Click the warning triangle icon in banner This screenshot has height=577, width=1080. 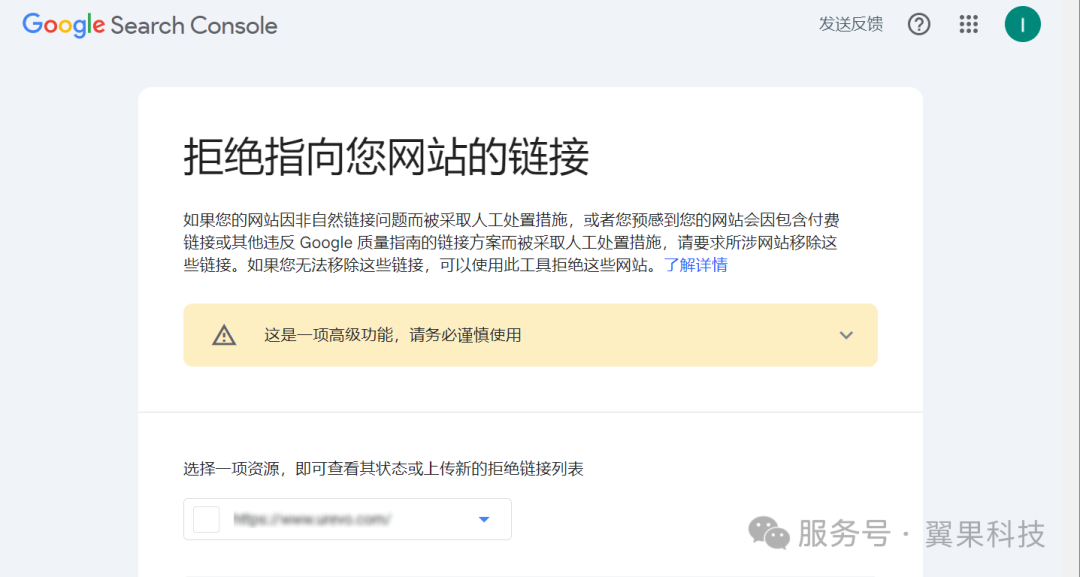pyautogui.click(x=224, y=336)
